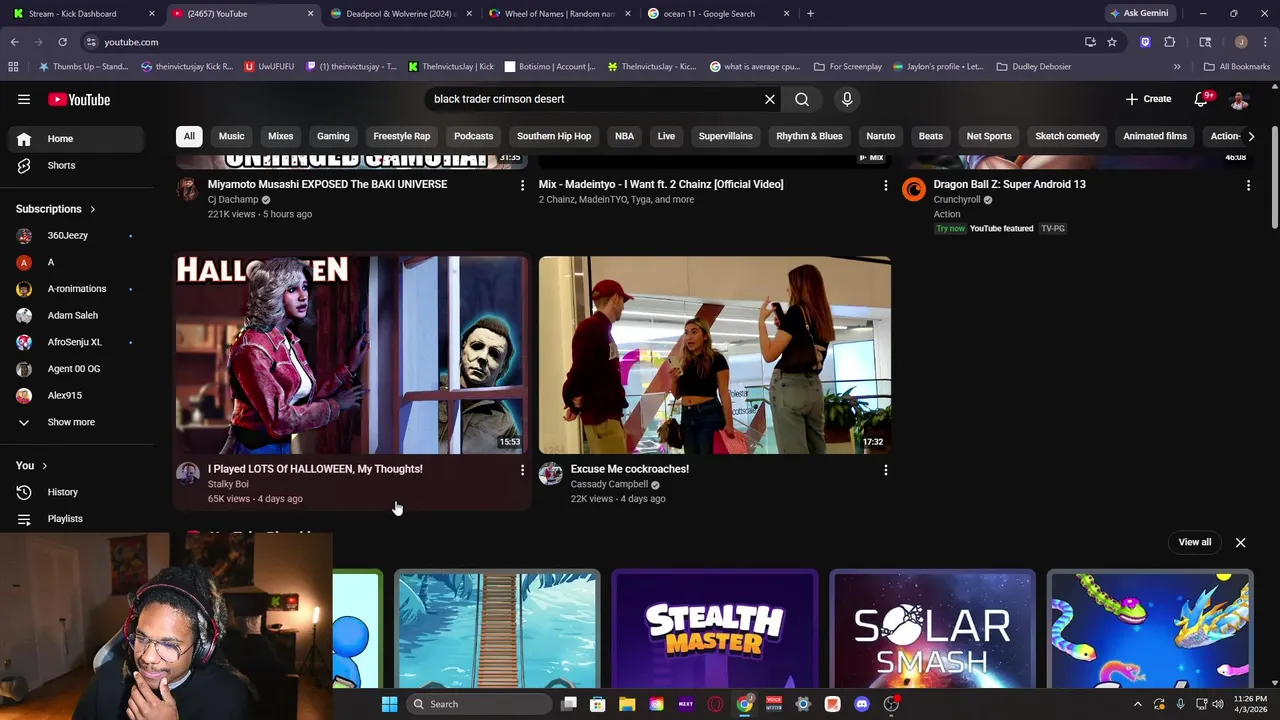The height and width of the screenshot is (720, 1280).
Task: Expand the Subscriptions section
Action: [56, 209]
